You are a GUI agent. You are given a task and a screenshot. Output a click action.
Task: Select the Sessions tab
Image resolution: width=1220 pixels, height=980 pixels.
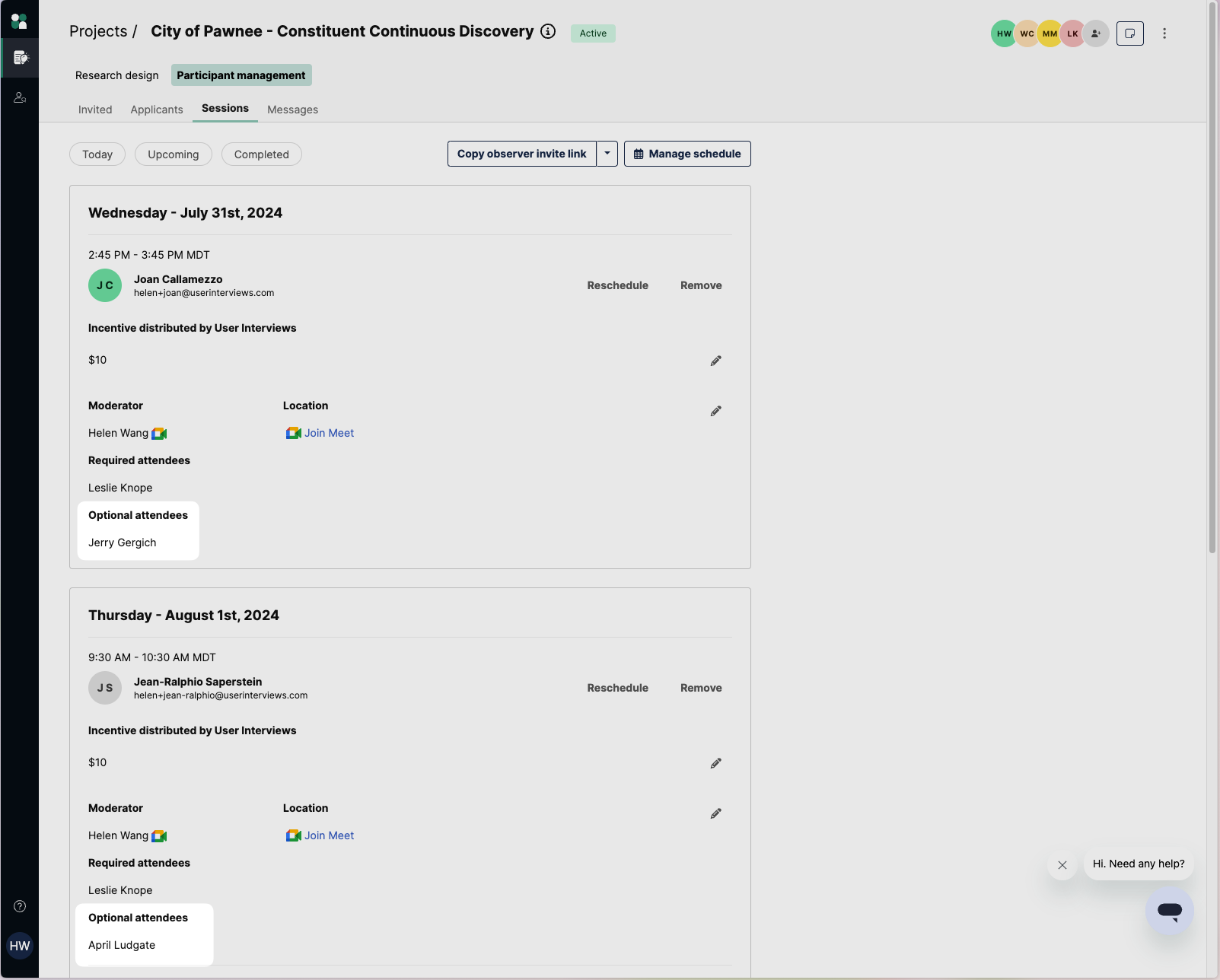(225, 109)
